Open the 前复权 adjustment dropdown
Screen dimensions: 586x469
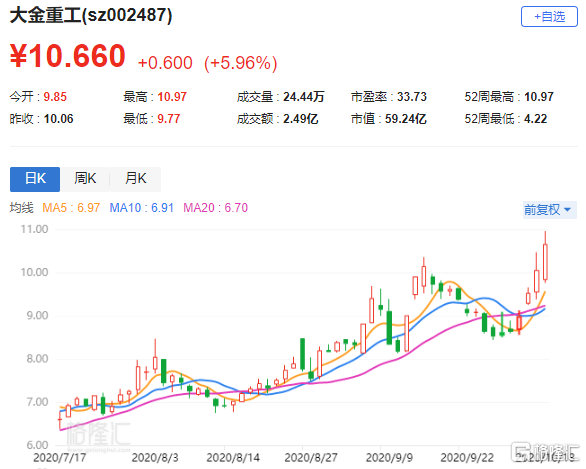tap(549, 210)
